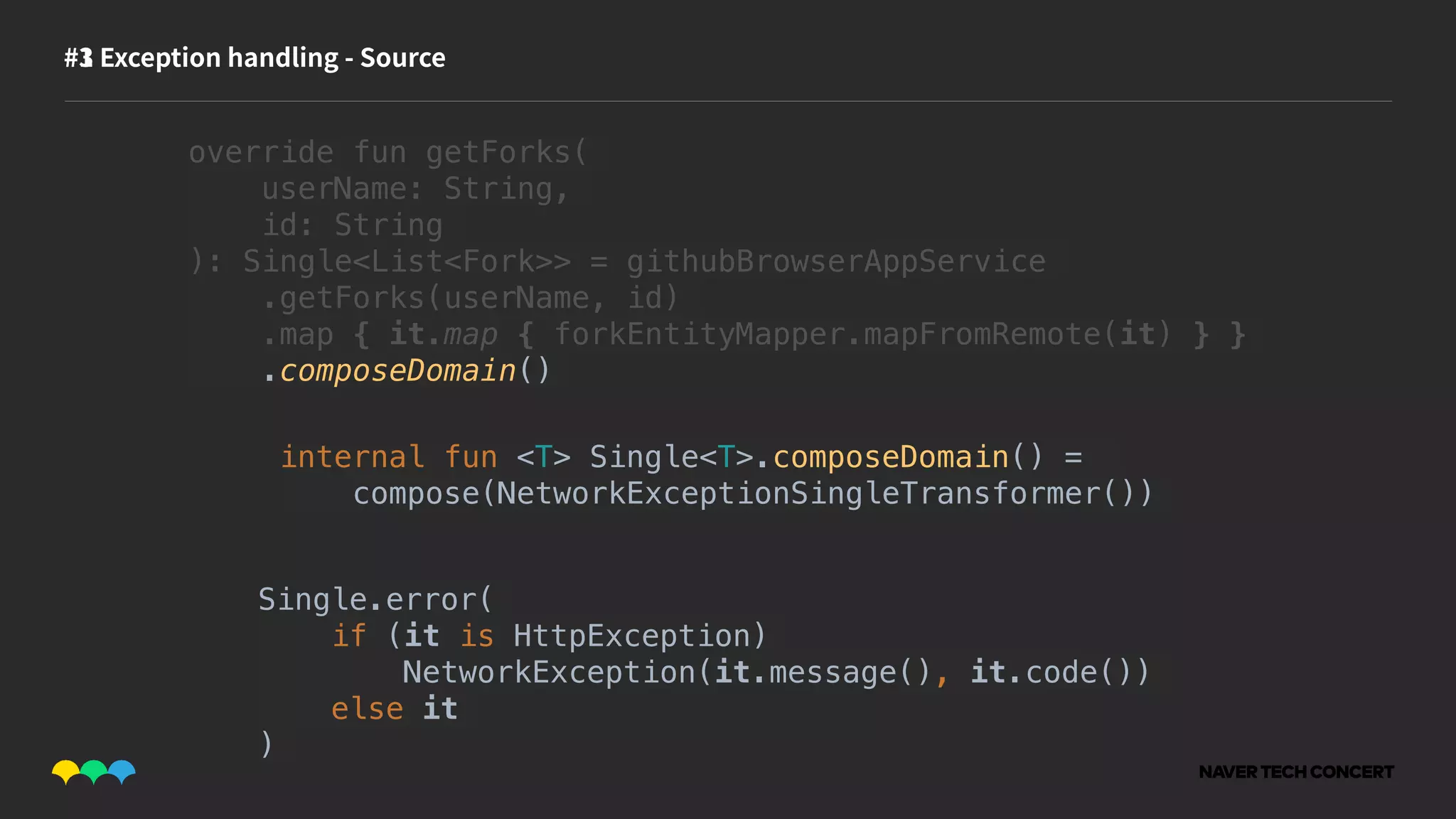Click the '.getForks(userName, id)' line
The width and height of the screenshot is (1456, 819).
(470, 298)
